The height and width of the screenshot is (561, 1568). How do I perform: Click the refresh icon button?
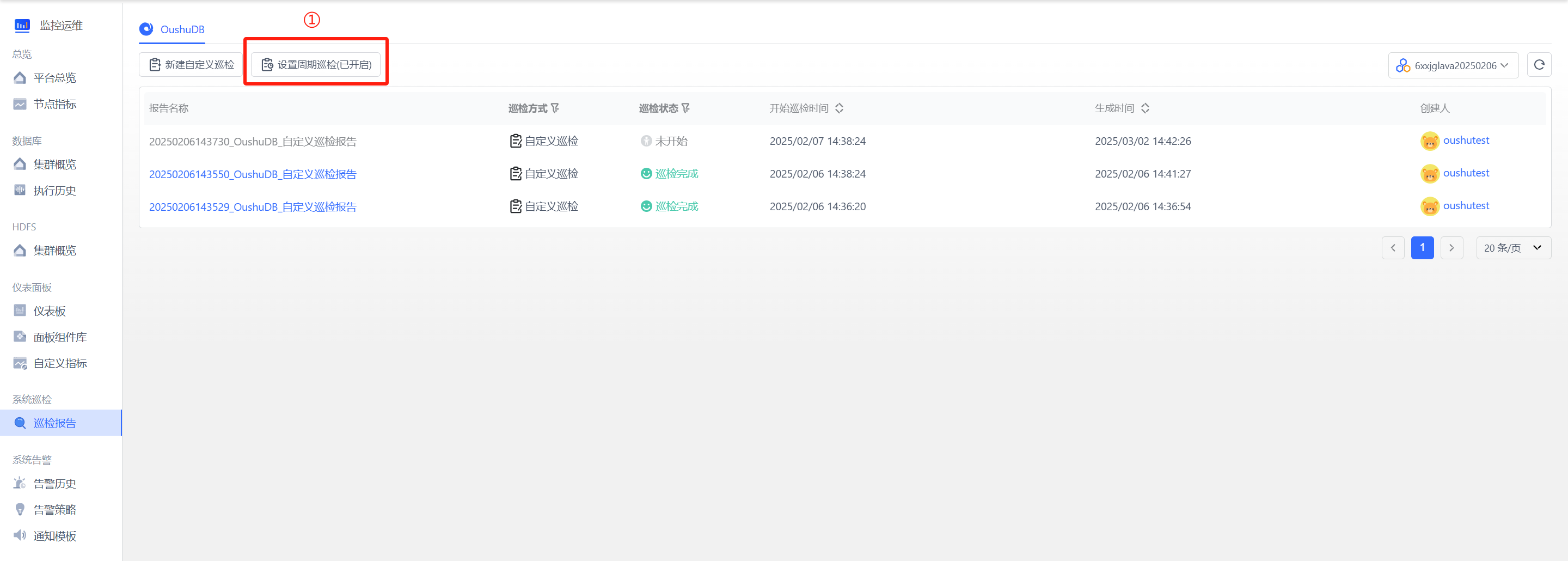(x=1539, y=65)
